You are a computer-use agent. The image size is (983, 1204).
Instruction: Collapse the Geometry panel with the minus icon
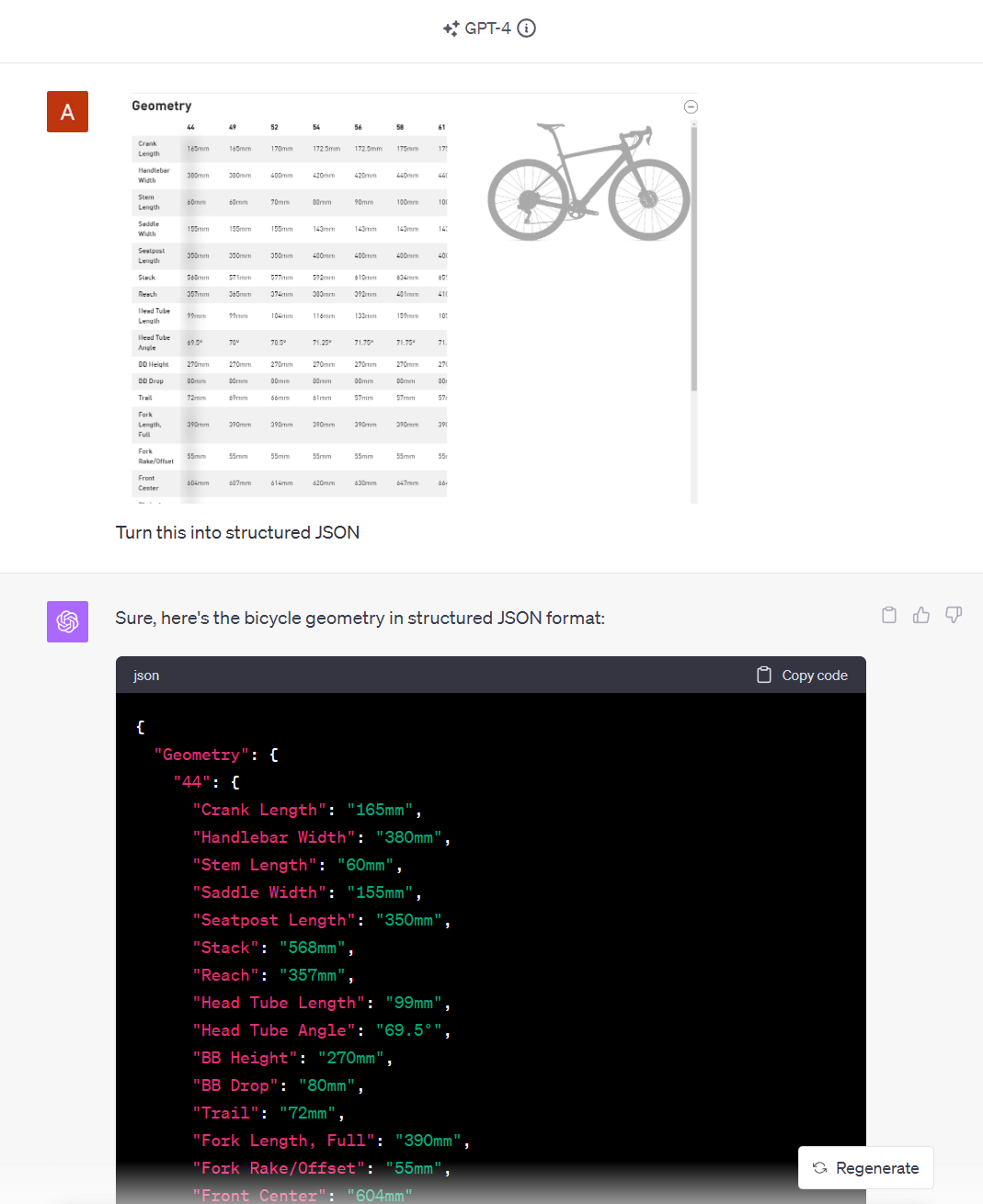(692, 107)
